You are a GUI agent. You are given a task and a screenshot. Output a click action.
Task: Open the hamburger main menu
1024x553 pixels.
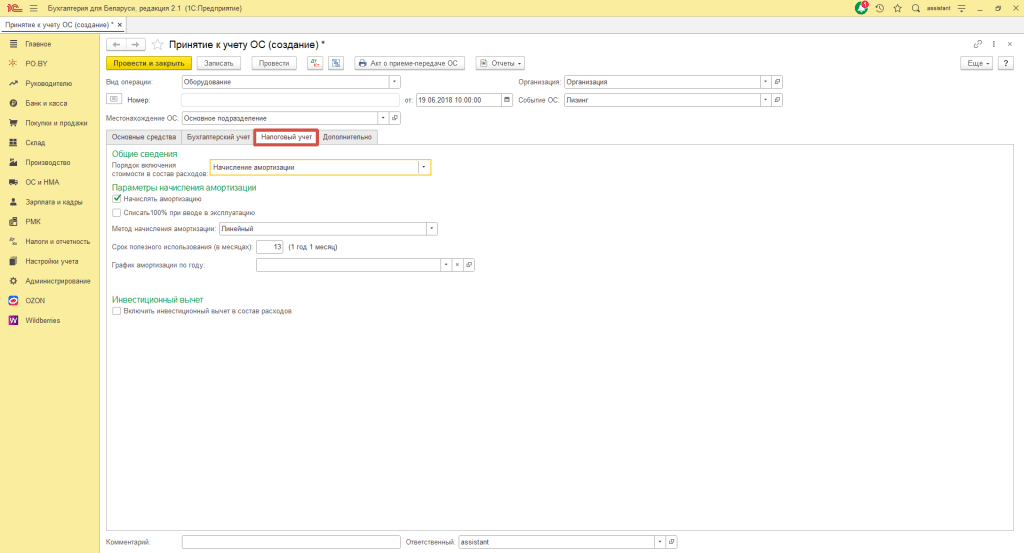[x=33, y=8]
